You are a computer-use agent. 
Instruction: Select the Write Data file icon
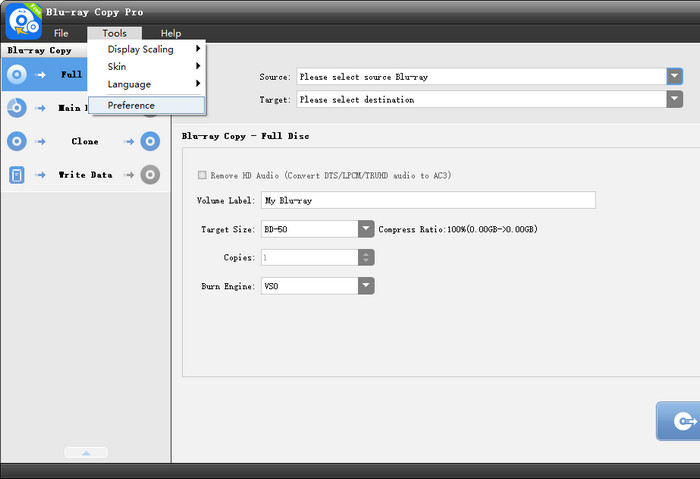(17, 175)
